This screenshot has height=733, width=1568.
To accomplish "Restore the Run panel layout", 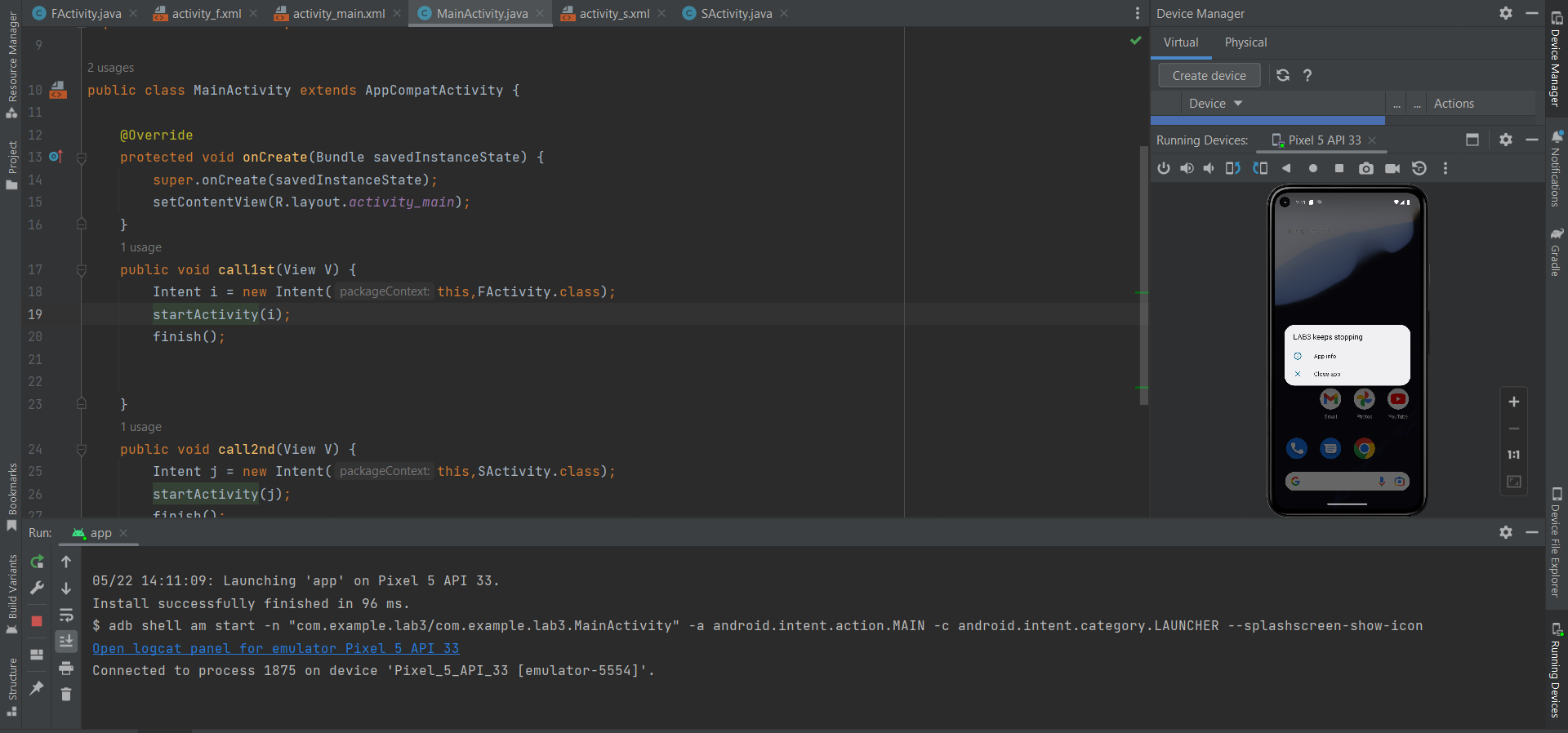I will 37,655.
